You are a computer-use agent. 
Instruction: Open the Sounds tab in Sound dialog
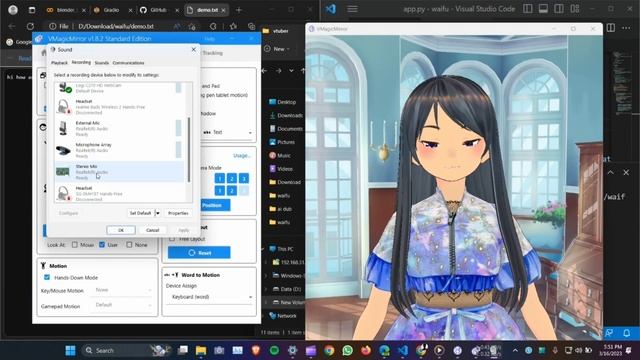102,63
